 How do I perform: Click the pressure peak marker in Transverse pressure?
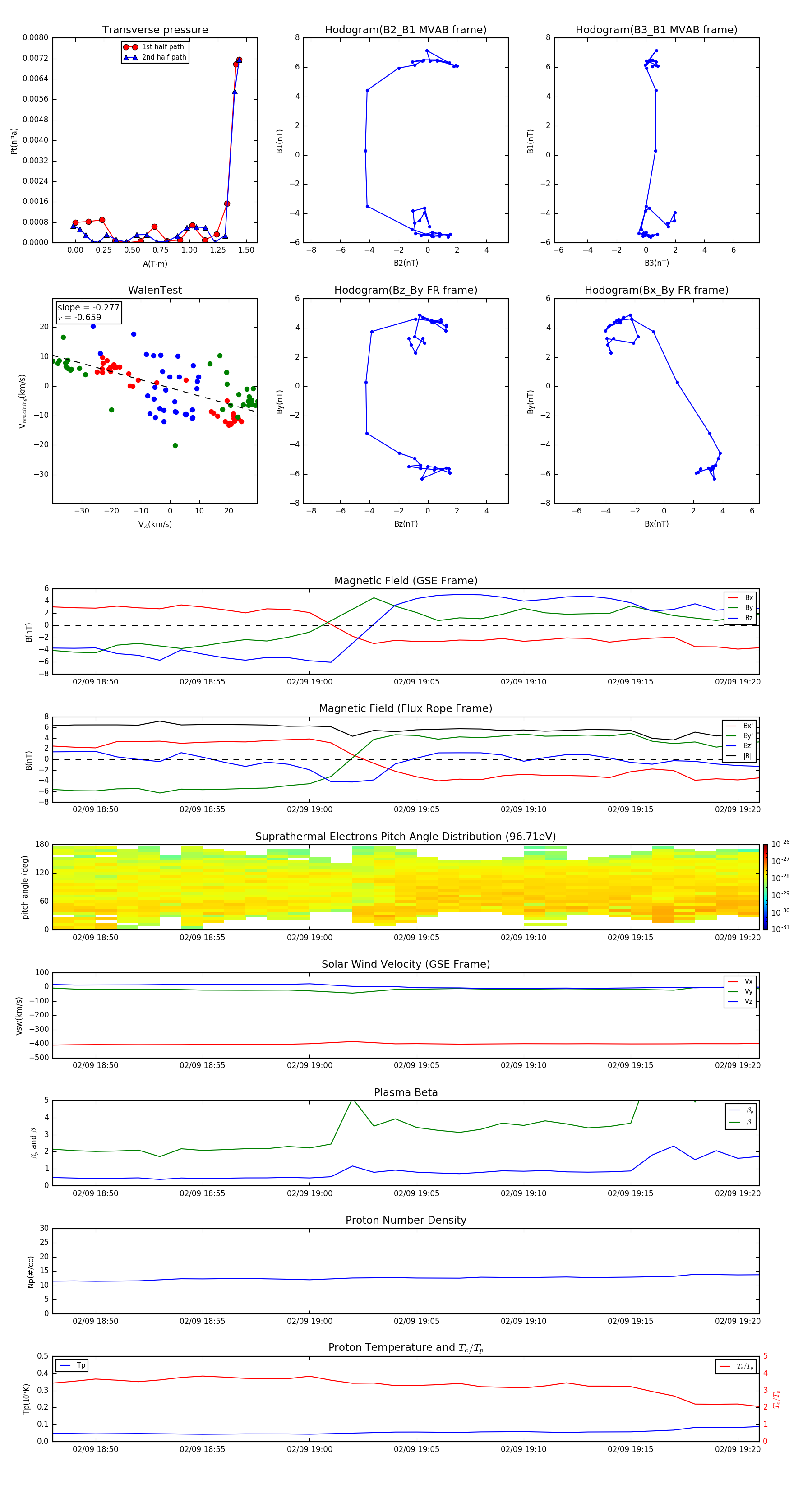pos(239,60)
